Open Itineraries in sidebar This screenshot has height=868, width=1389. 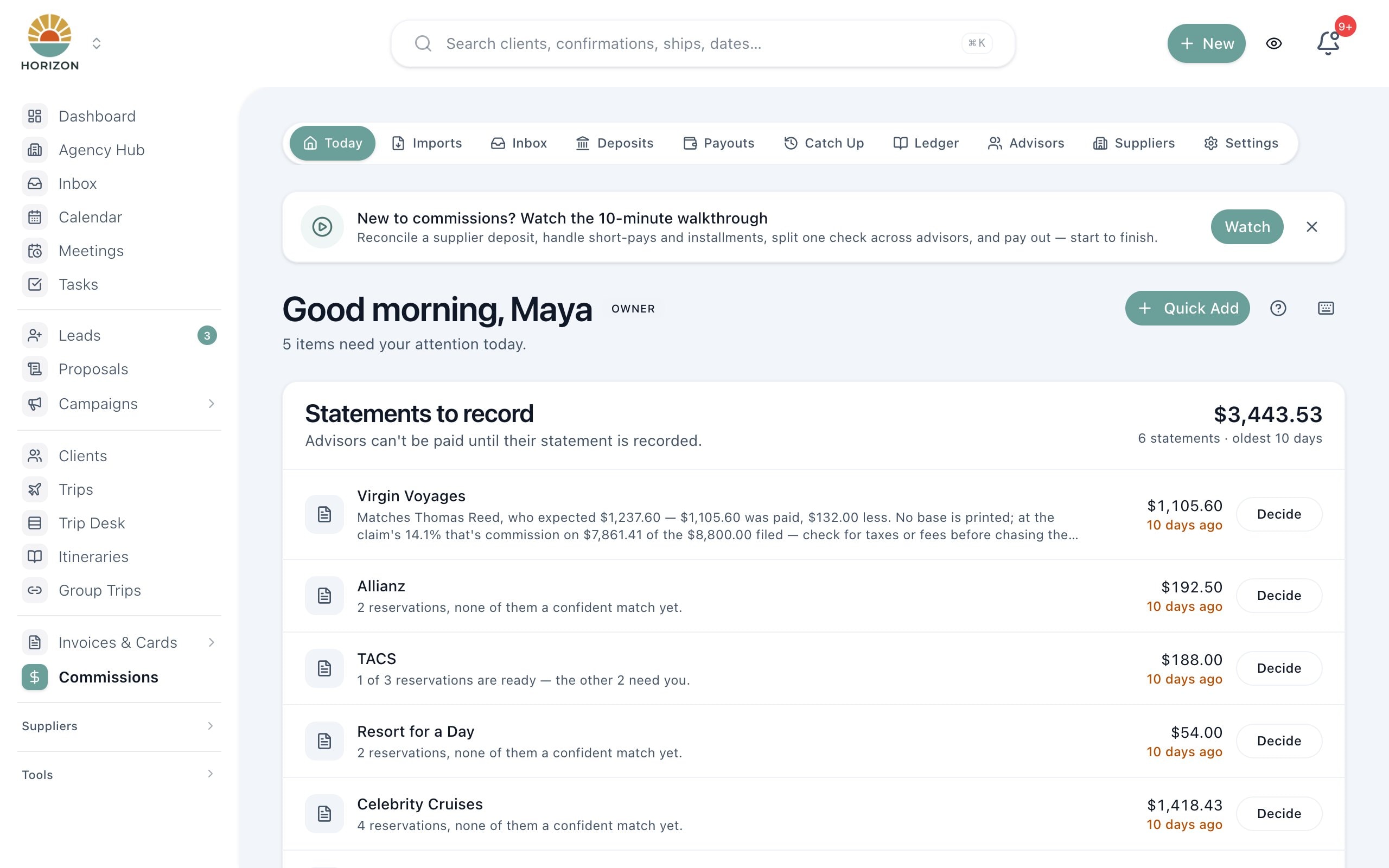[119, 556]
